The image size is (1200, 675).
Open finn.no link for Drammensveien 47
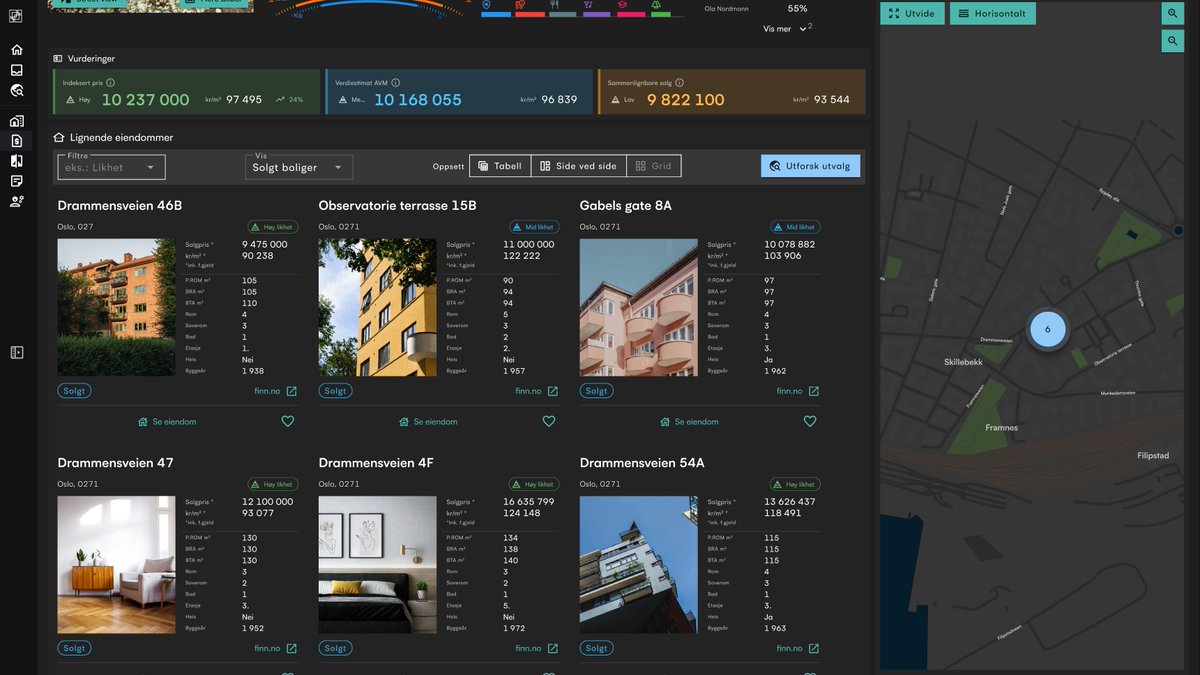276,648
